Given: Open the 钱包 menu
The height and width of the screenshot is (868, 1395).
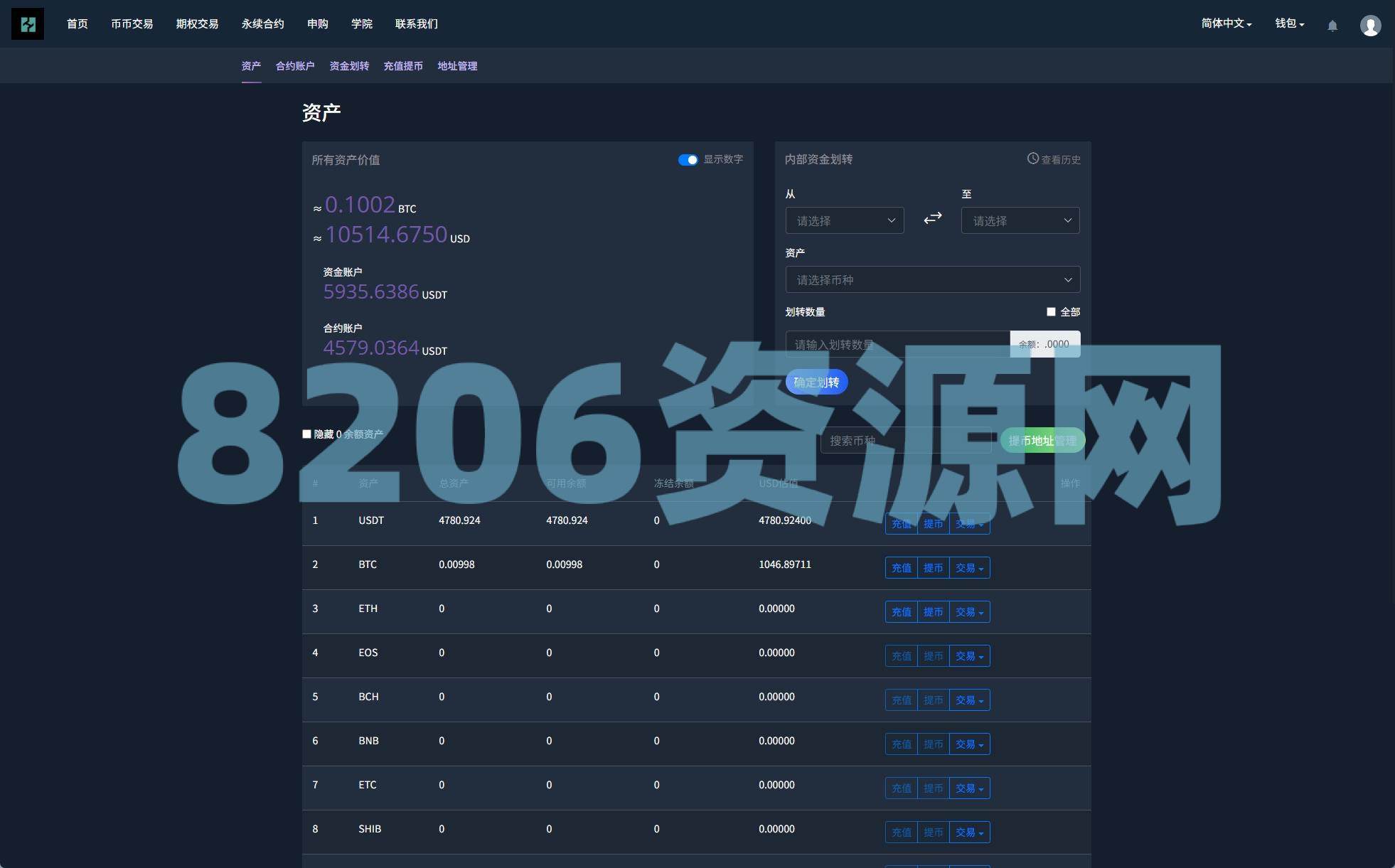Looking at the screenshot, I should click(x=1289, y=23).
